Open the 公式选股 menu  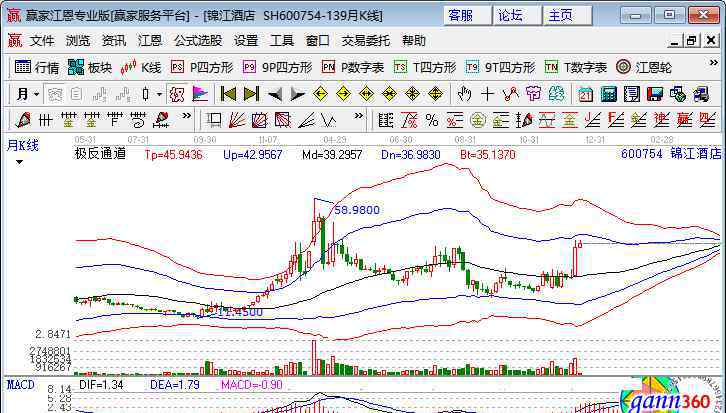tap(198, 41)
